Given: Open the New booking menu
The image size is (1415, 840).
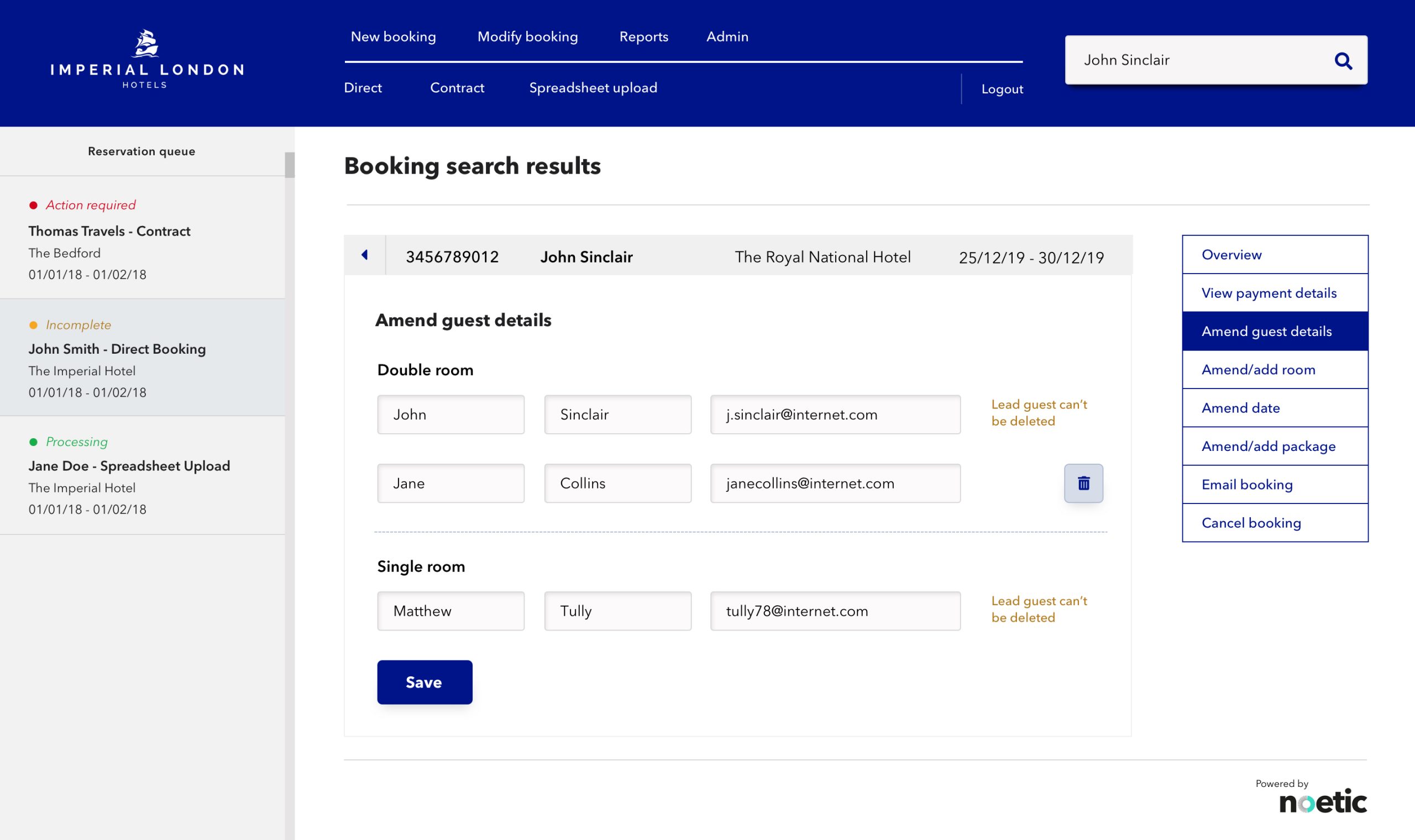Looking at the screenshot, I should [x=393, y=37].
